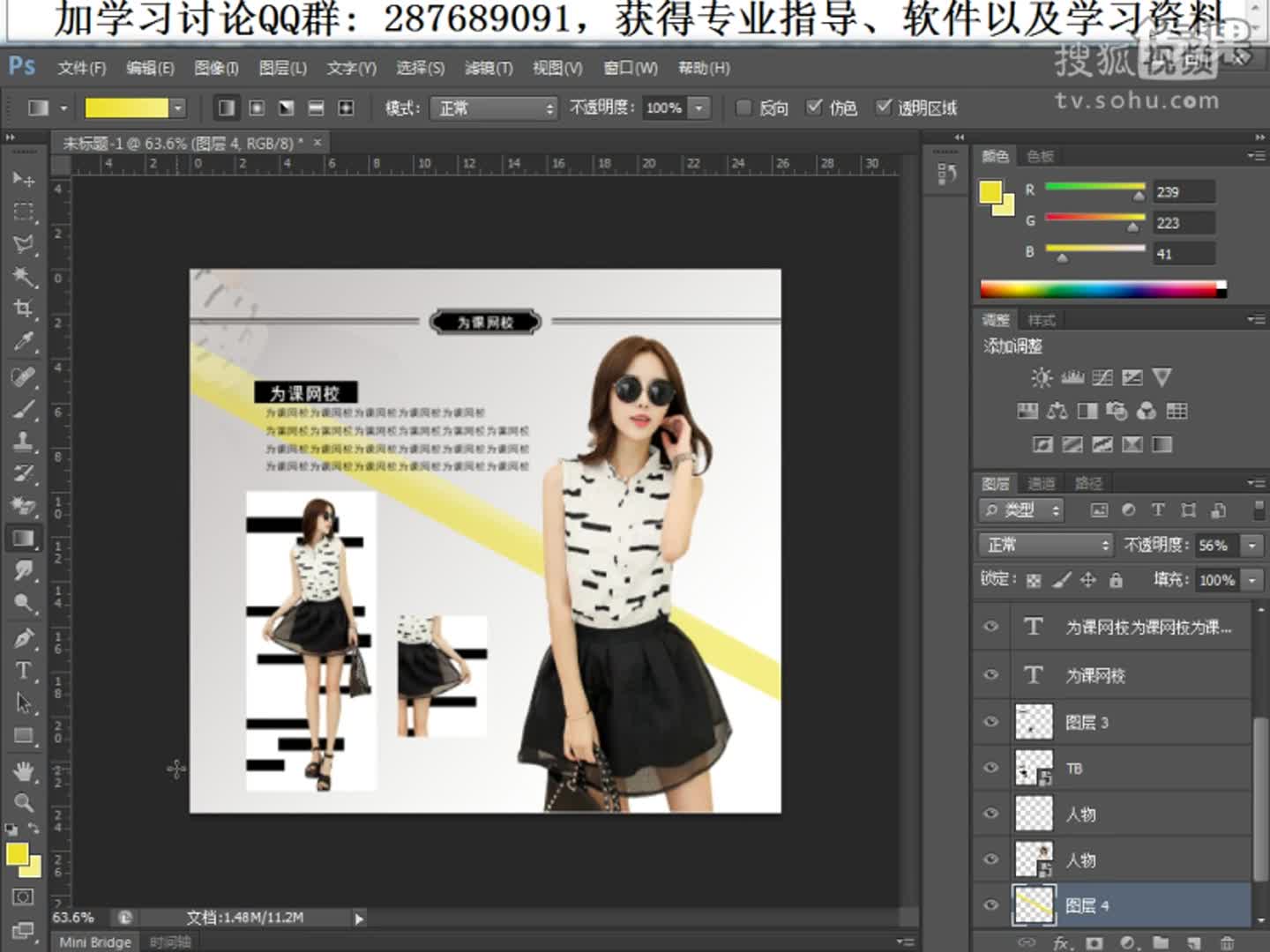Viewport: 1270px width, 952px height.
Task: Open the 文件(F) menu
Action: [x=81, y=68]
